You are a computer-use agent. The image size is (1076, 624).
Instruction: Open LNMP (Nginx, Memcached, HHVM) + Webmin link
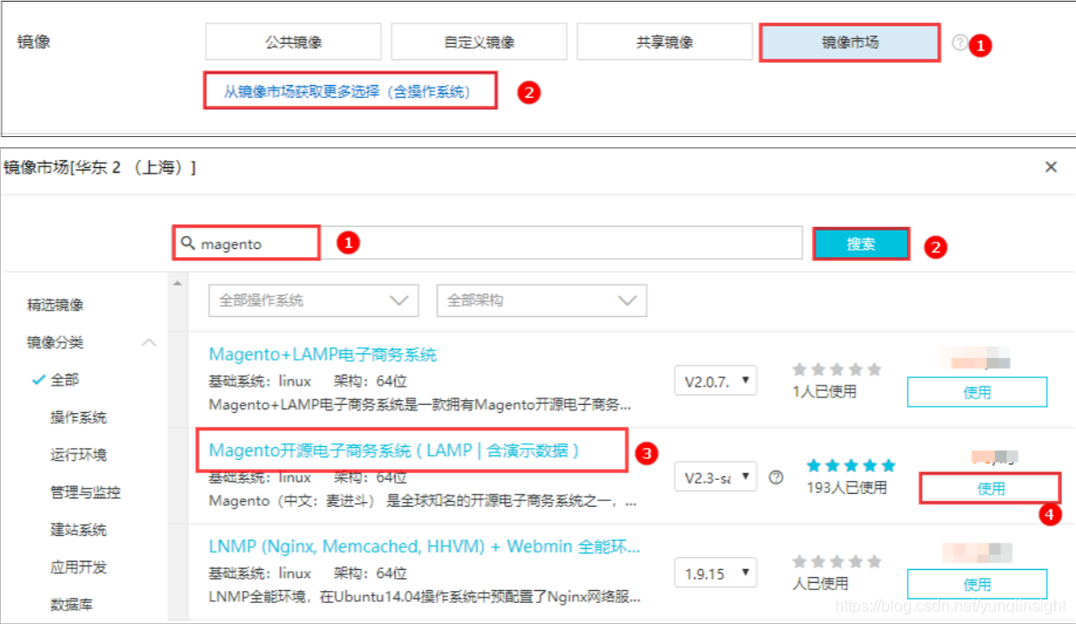424,546
